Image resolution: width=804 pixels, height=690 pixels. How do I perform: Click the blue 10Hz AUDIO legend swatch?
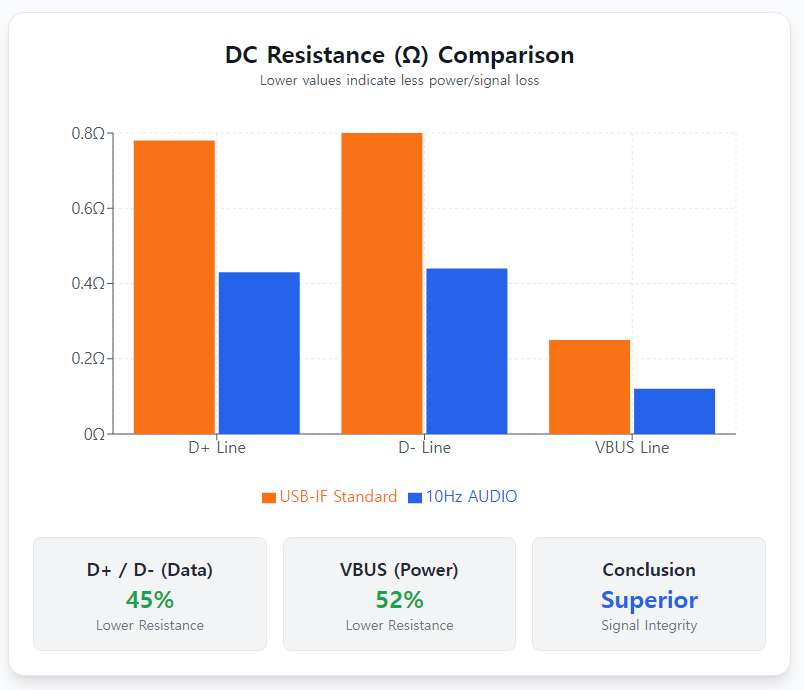point(415,497)
